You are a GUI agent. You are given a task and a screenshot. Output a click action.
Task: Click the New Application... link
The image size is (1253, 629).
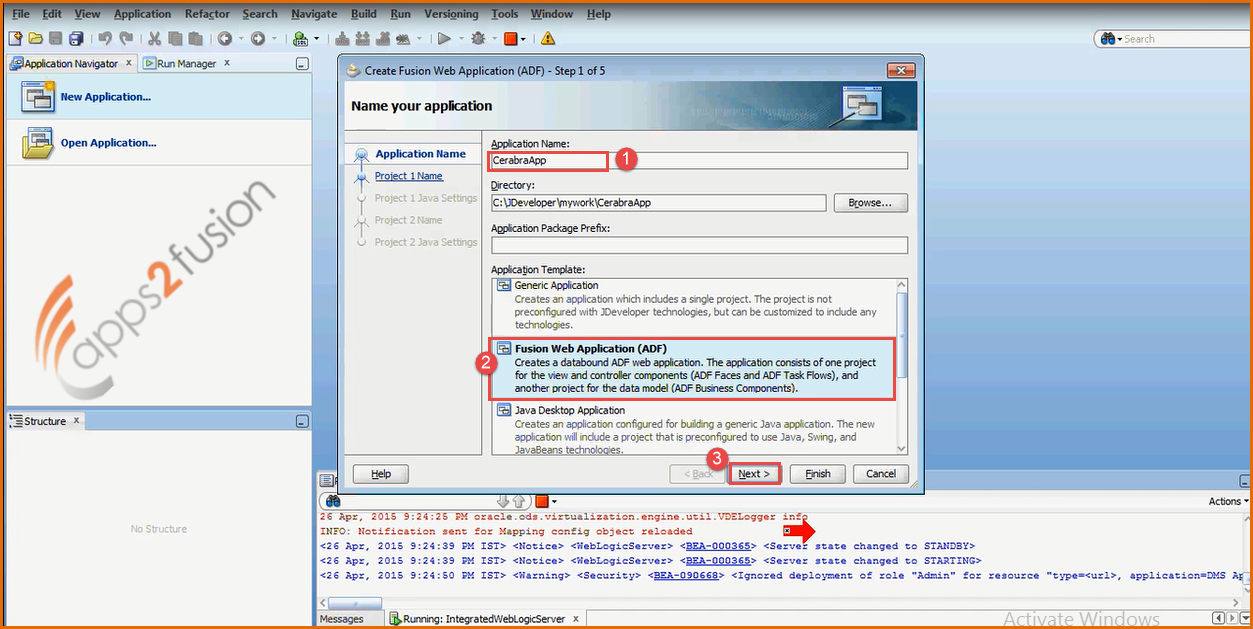coord(106,97)
